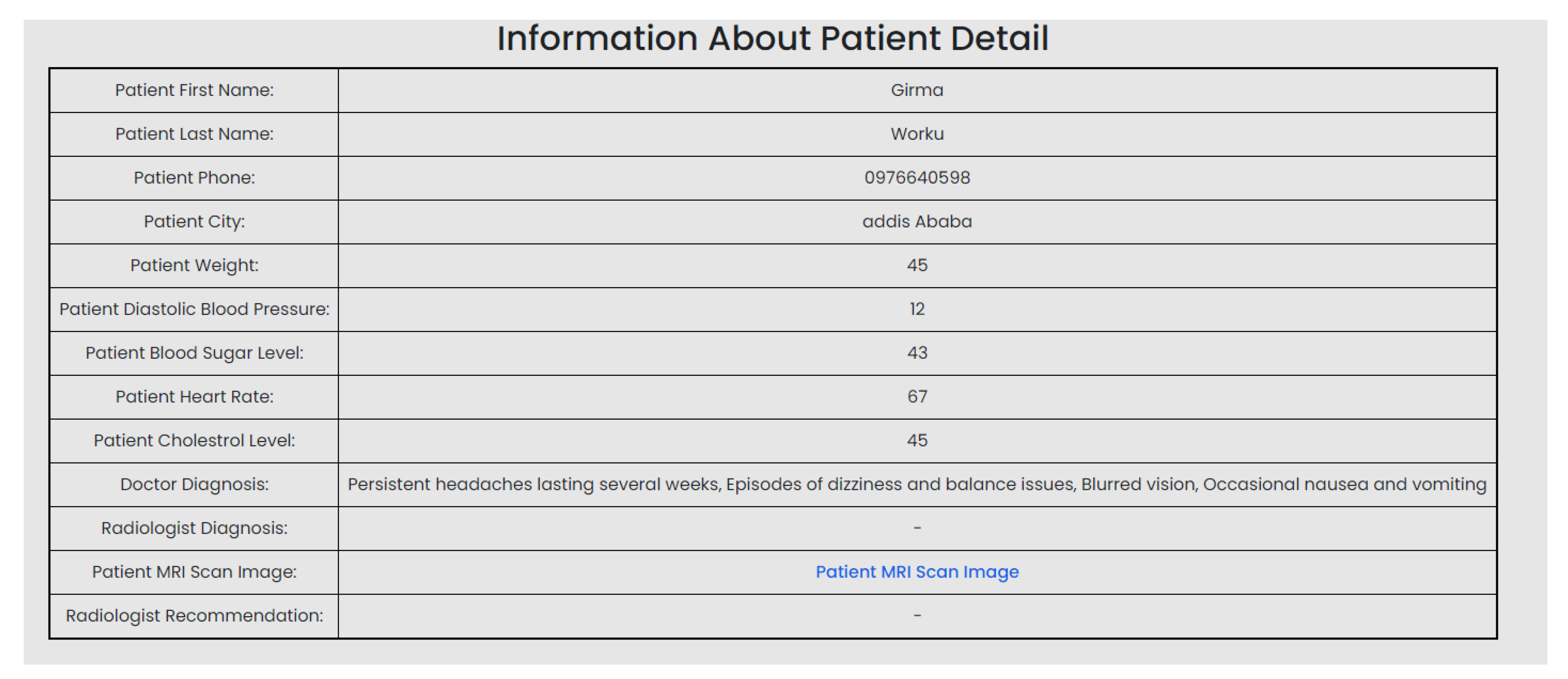
Task: Click the Doctor Diagnosis label
Action: pos(194,484)
